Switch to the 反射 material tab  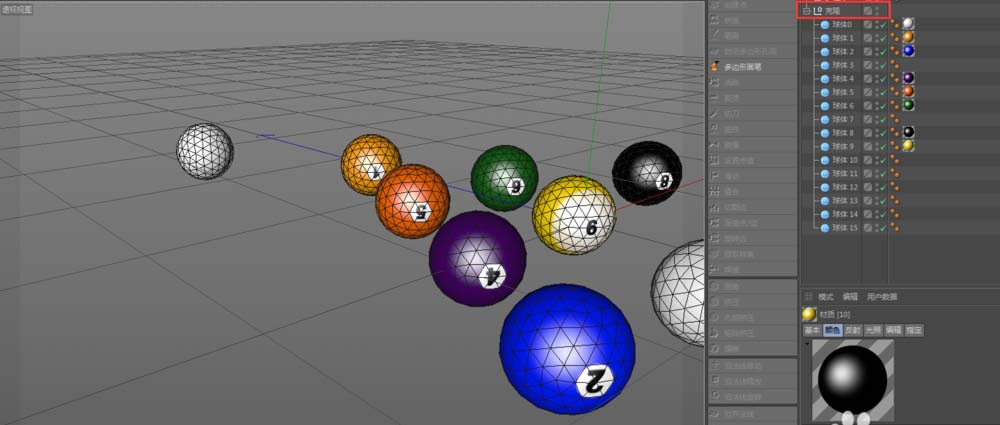[x=853, y=331]
